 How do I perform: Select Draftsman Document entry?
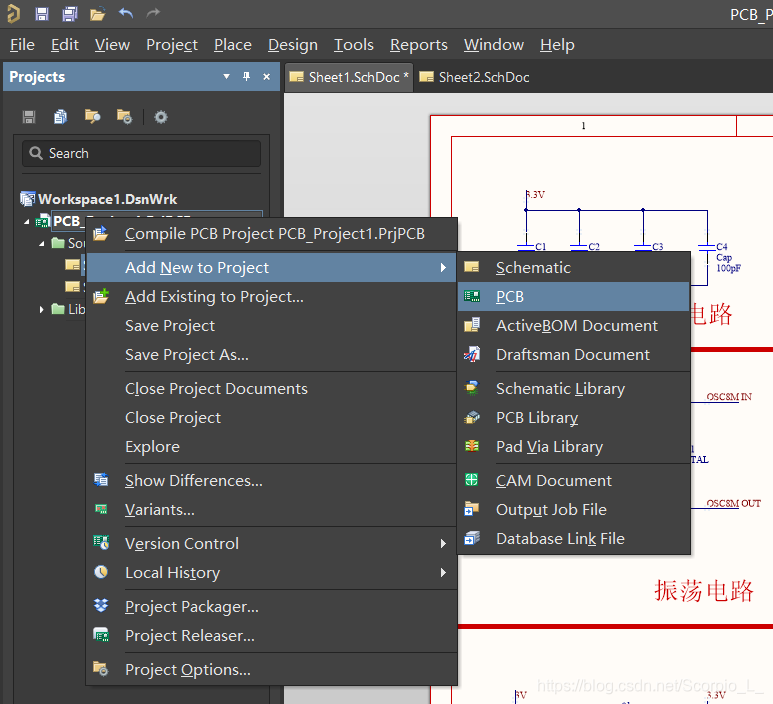click(572, 355)
